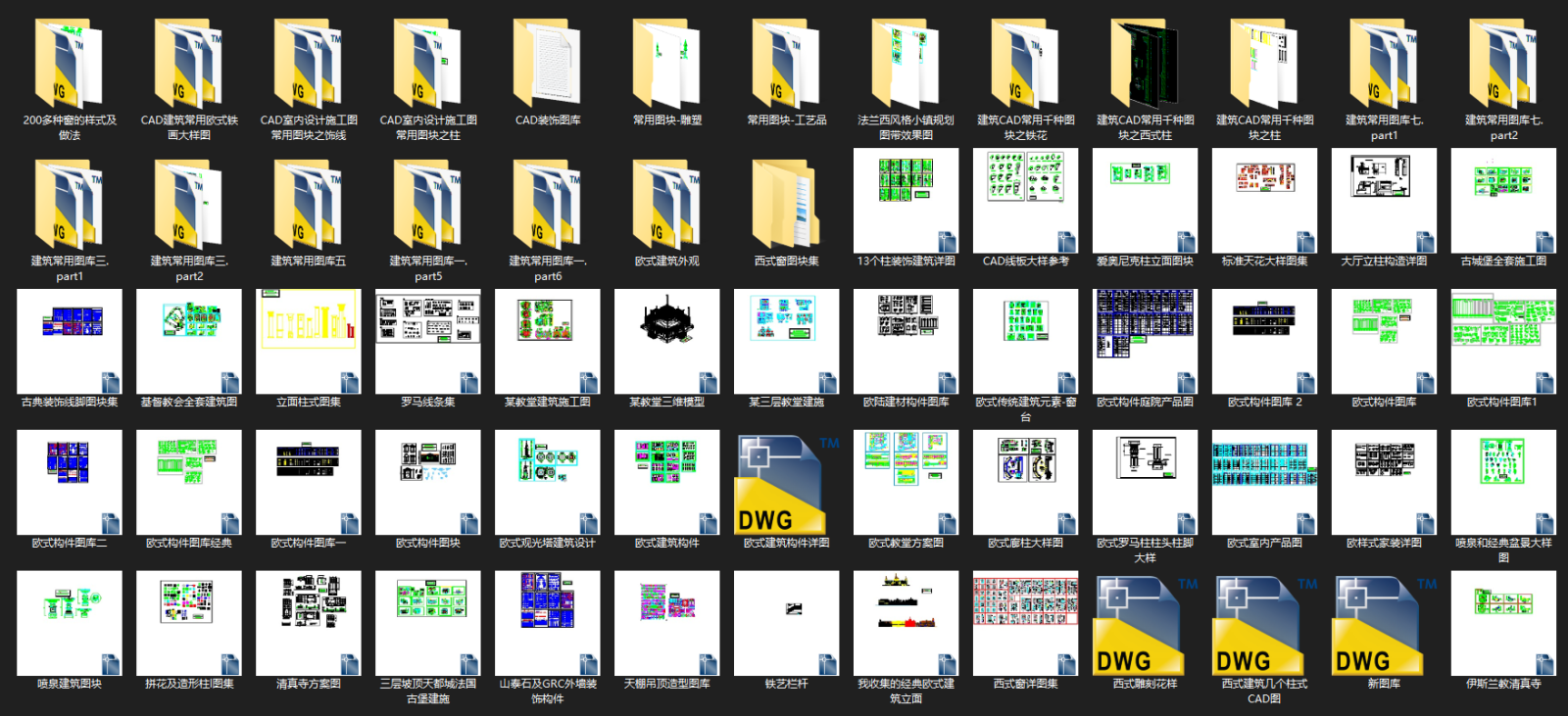Open the 建筑CAD常用千种图块之西式柱 folder icon

[x=1145, y=62]
